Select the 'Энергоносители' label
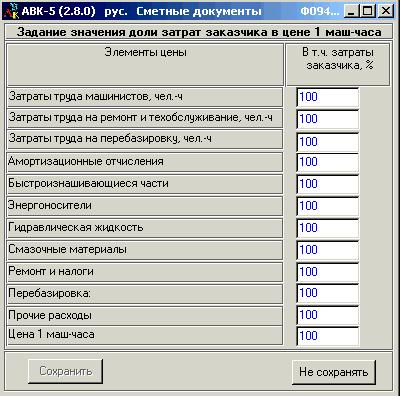Screen dimensions: 400x396 pos(145,206)
